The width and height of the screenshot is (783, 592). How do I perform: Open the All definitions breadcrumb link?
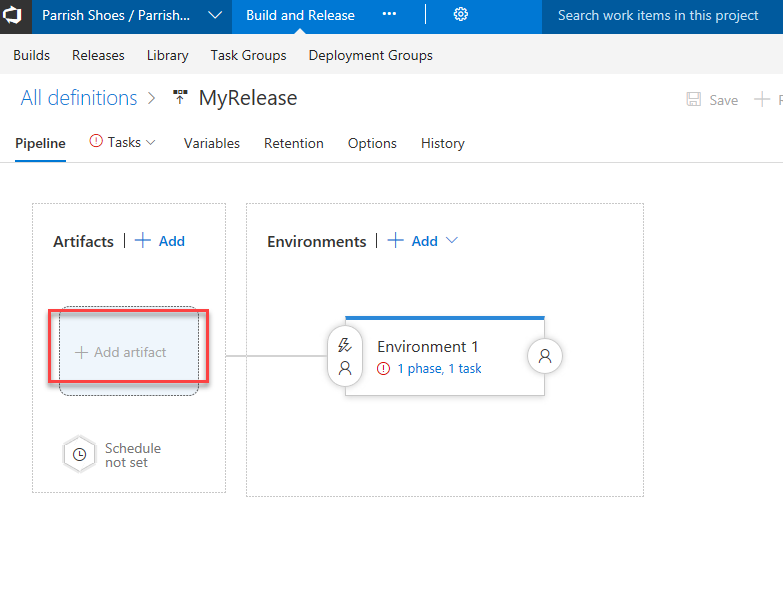coord(79,98)
